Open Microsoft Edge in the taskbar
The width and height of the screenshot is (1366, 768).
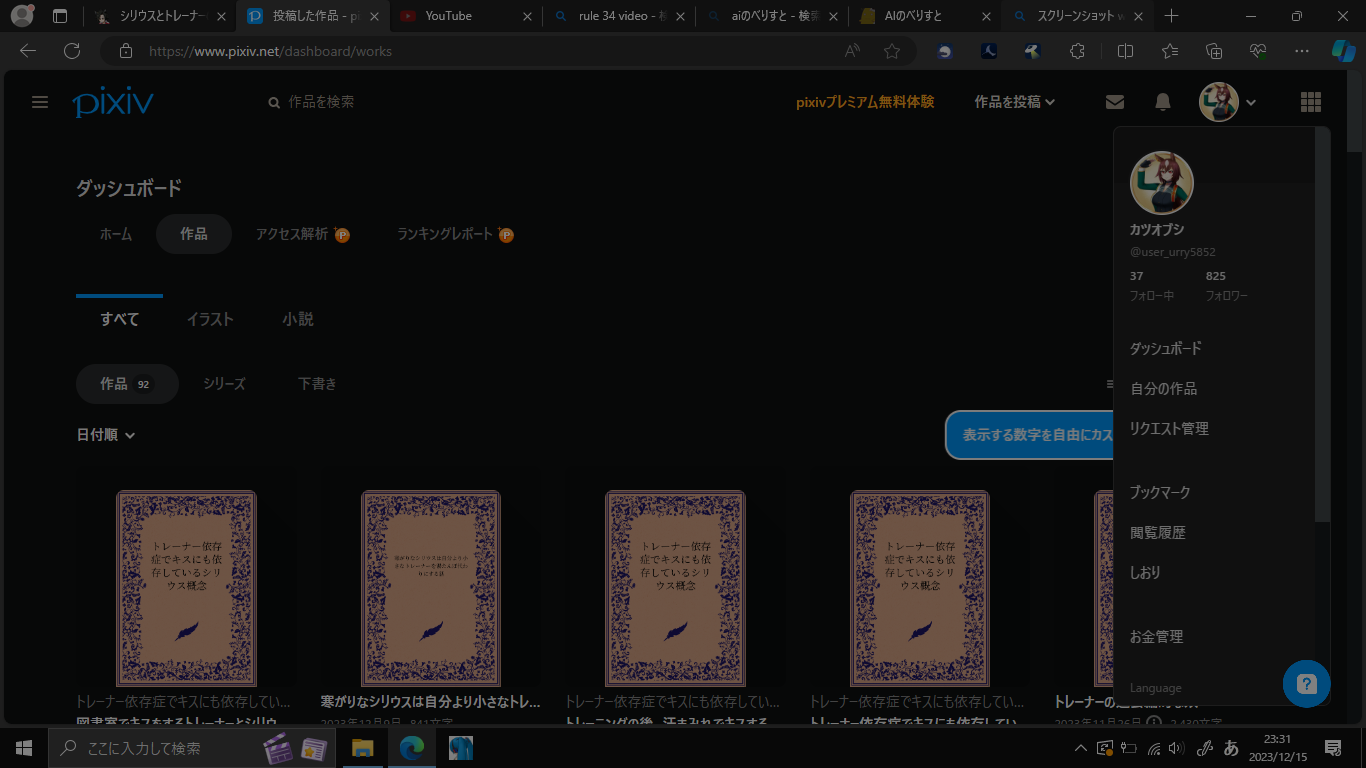pyautogui.click(x=411, y=747)
